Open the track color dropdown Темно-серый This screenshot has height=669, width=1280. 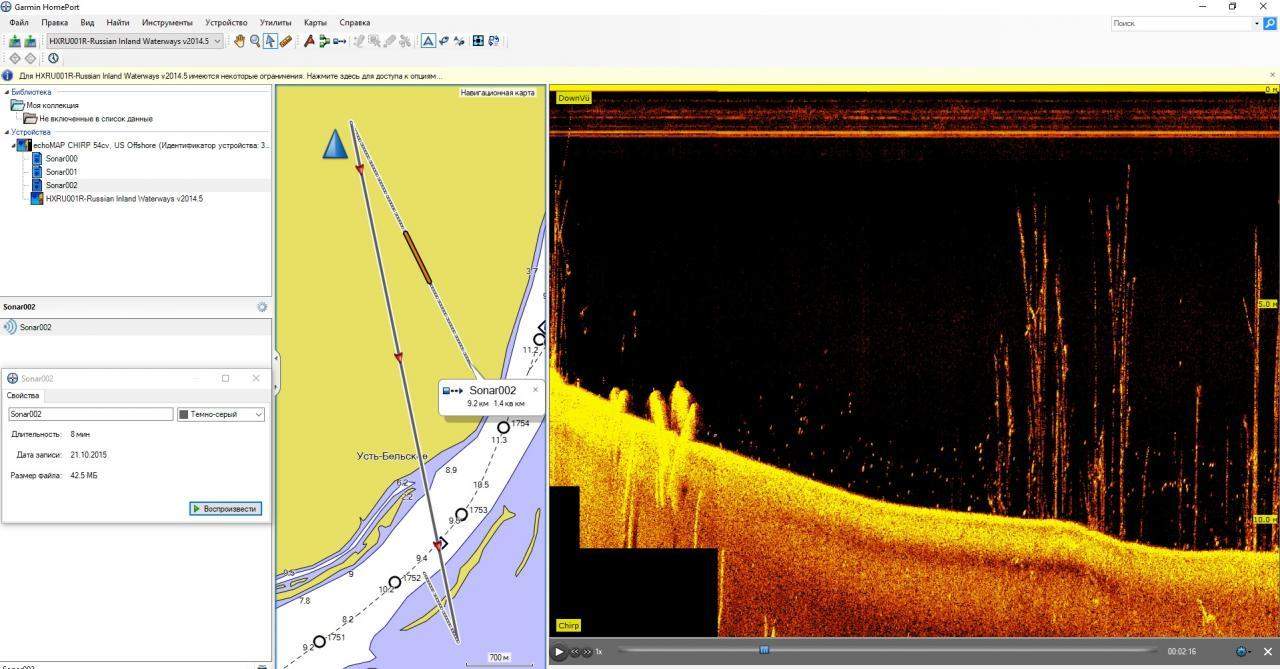tap(220, 414)
